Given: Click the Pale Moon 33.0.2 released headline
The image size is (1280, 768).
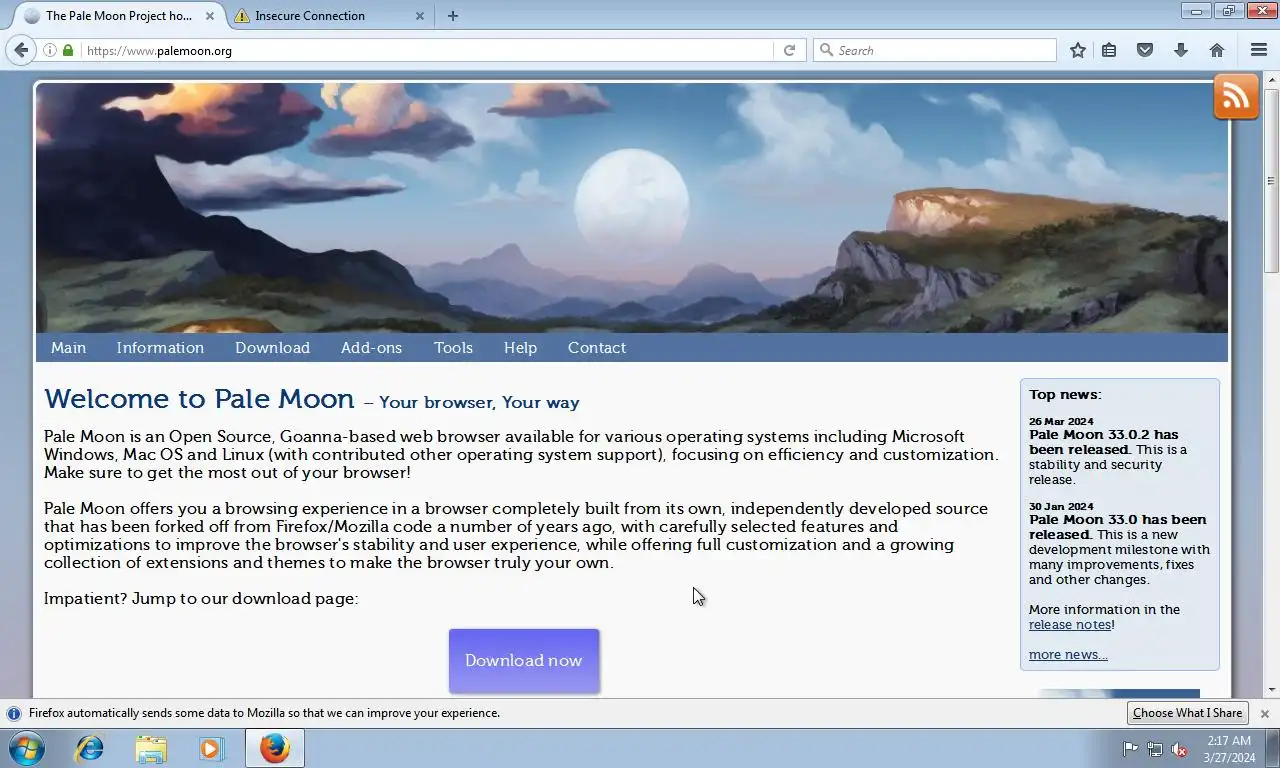Looking at the screenshot, I should coord(1104,442).
